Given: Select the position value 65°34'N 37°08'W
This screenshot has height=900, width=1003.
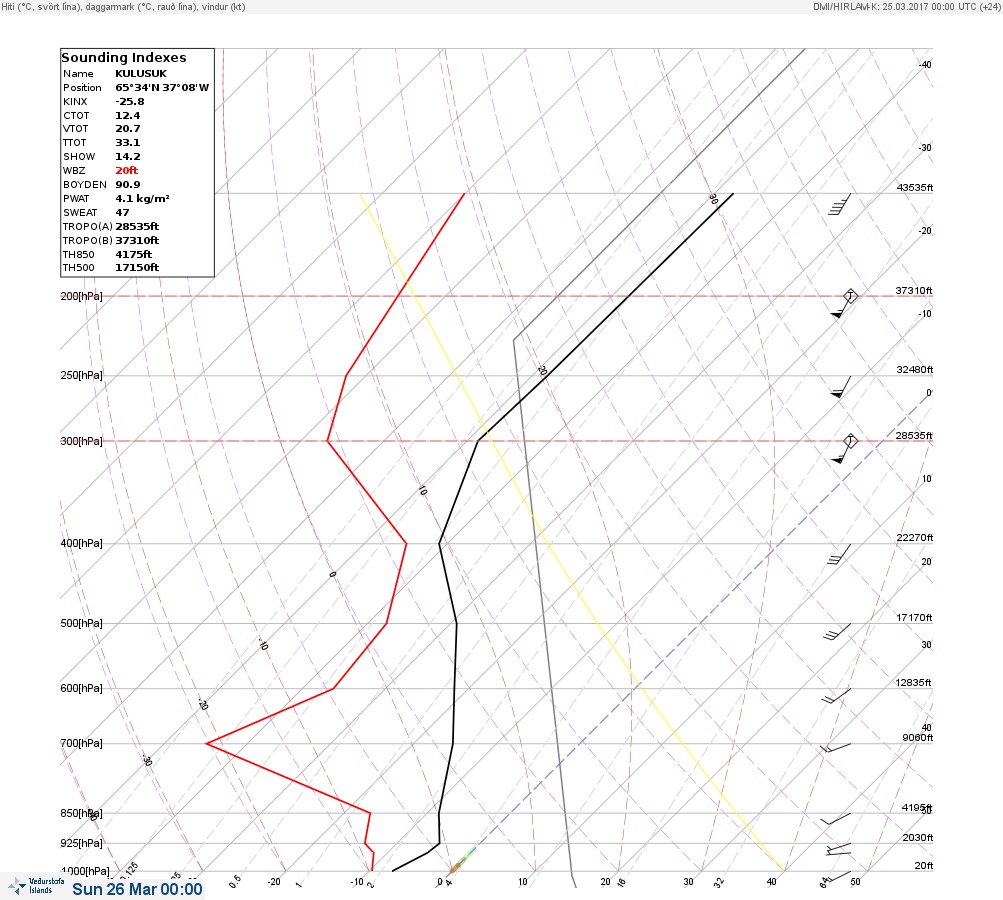Looking at the screenshot, I should 162,88.
